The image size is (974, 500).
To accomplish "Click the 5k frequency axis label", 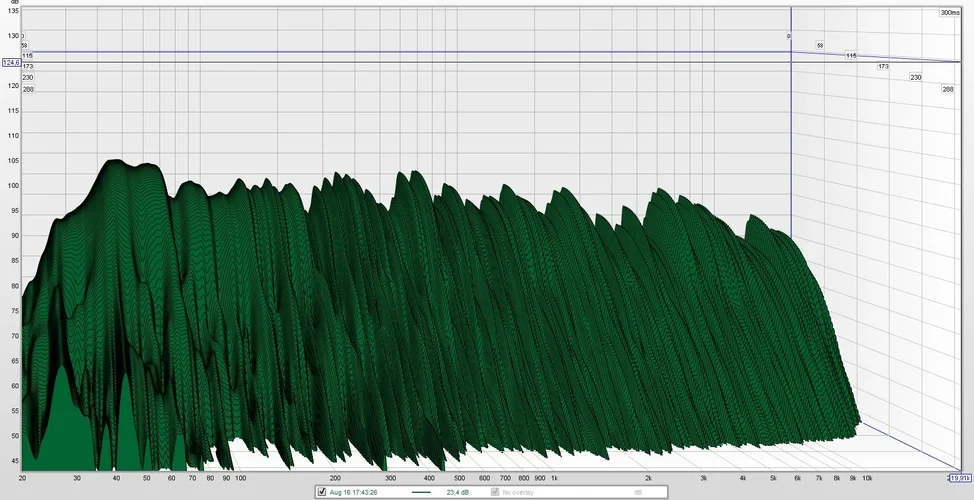I will pos(773,478).
